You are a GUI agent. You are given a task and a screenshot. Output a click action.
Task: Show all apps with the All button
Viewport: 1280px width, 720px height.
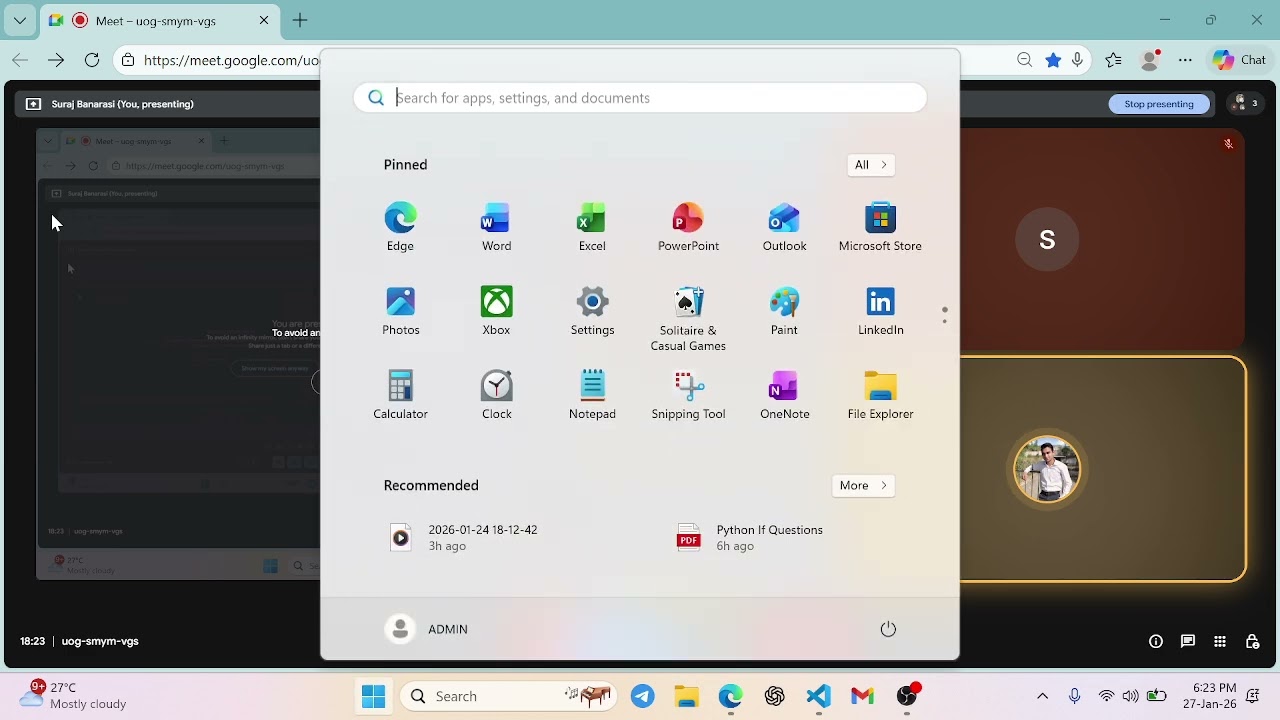[870, 165]
